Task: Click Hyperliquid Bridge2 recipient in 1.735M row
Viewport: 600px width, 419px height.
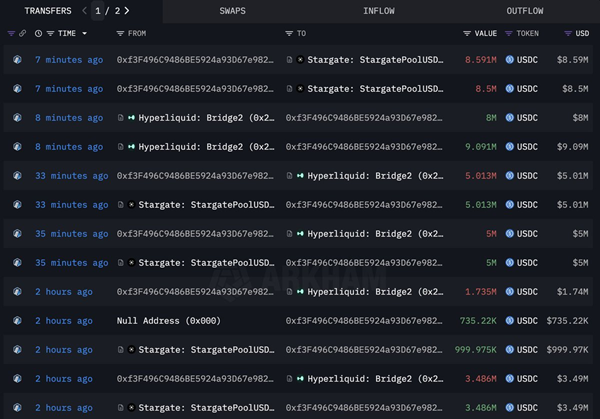Action: point(375,292)
